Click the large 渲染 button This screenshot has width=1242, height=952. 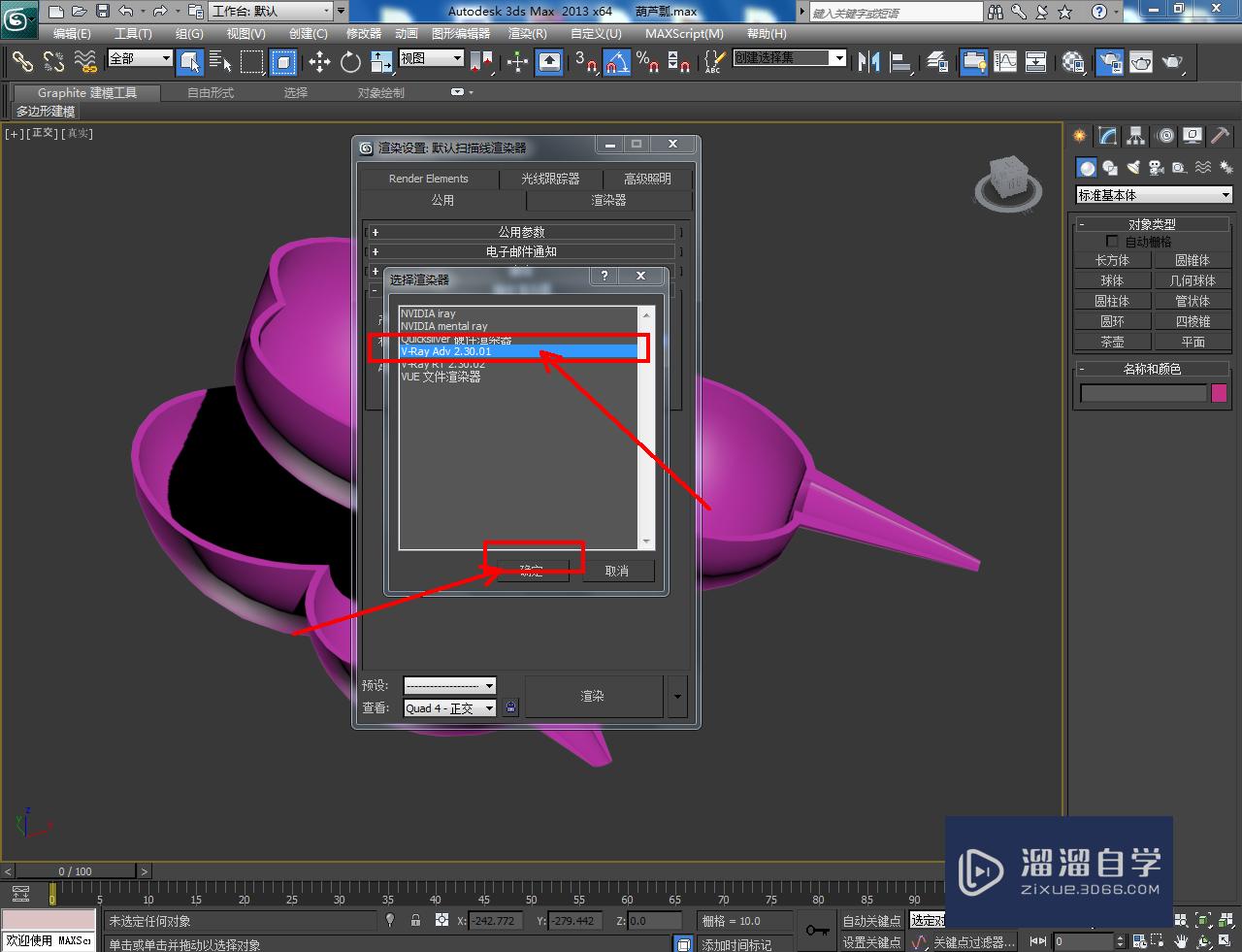(593, 696)
